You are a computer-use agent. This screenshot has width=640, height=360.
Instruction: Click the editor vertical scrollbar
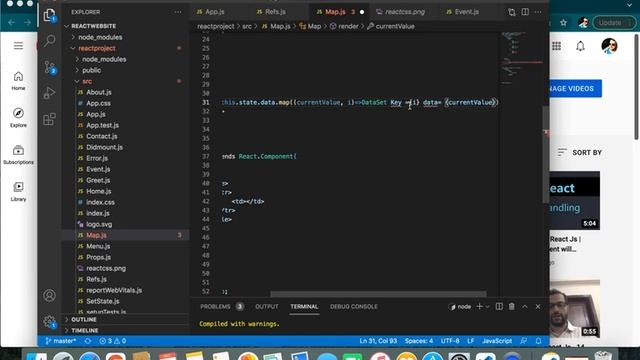pos(546,154)
